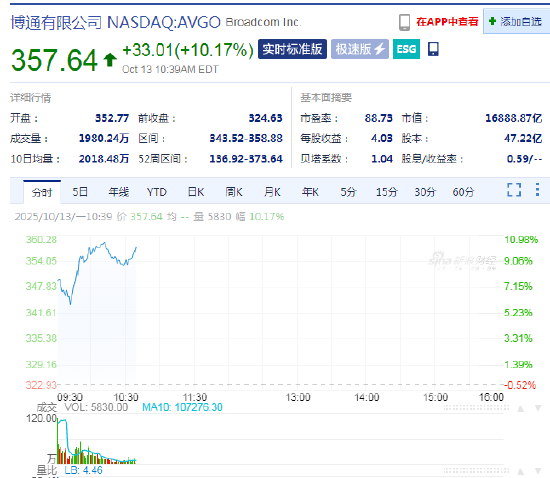Click the VOL: 5830.00 label
Viewport: 550px width, 478px height.
(96, 407)
